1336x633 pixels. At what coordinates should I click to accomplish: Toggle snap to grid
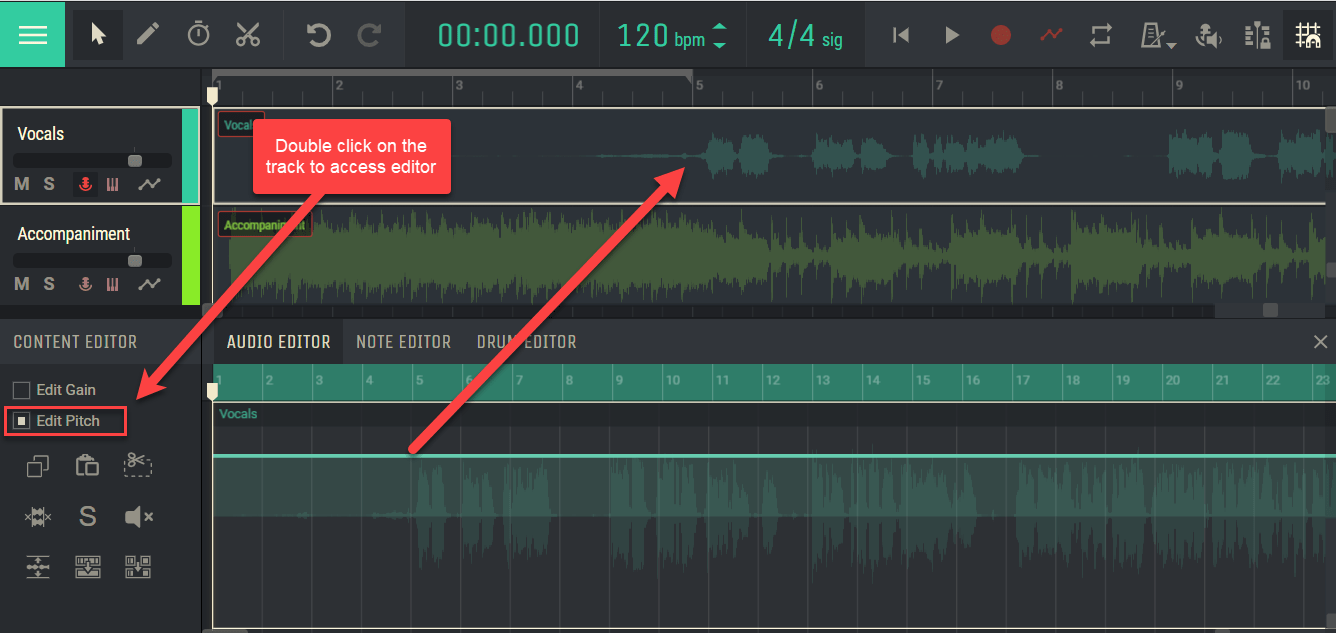[x=1306, y=34]
